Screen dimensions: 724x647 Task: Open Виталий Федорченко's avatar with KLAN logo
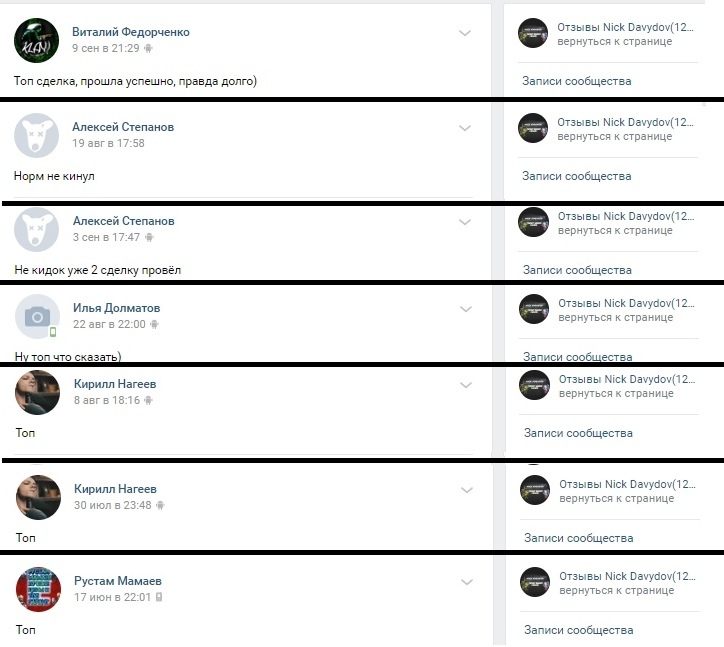point(36,40)
